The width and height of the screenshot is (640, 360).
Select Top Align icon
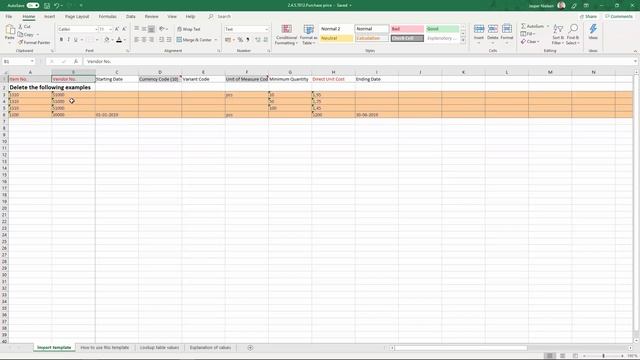click(137, 29)
